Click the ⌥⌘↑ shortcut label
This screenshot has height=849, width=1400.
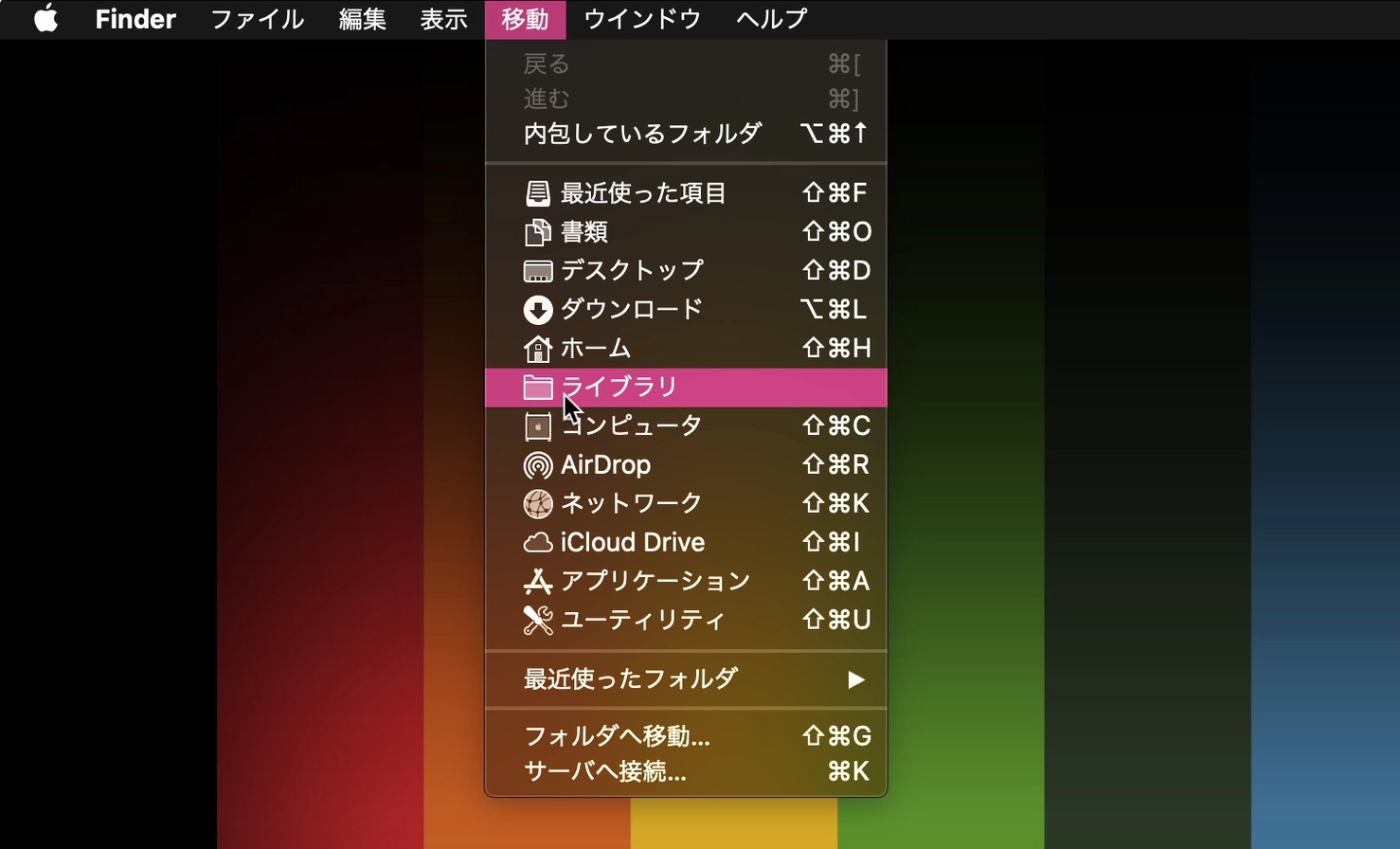(x=835, y=134)
